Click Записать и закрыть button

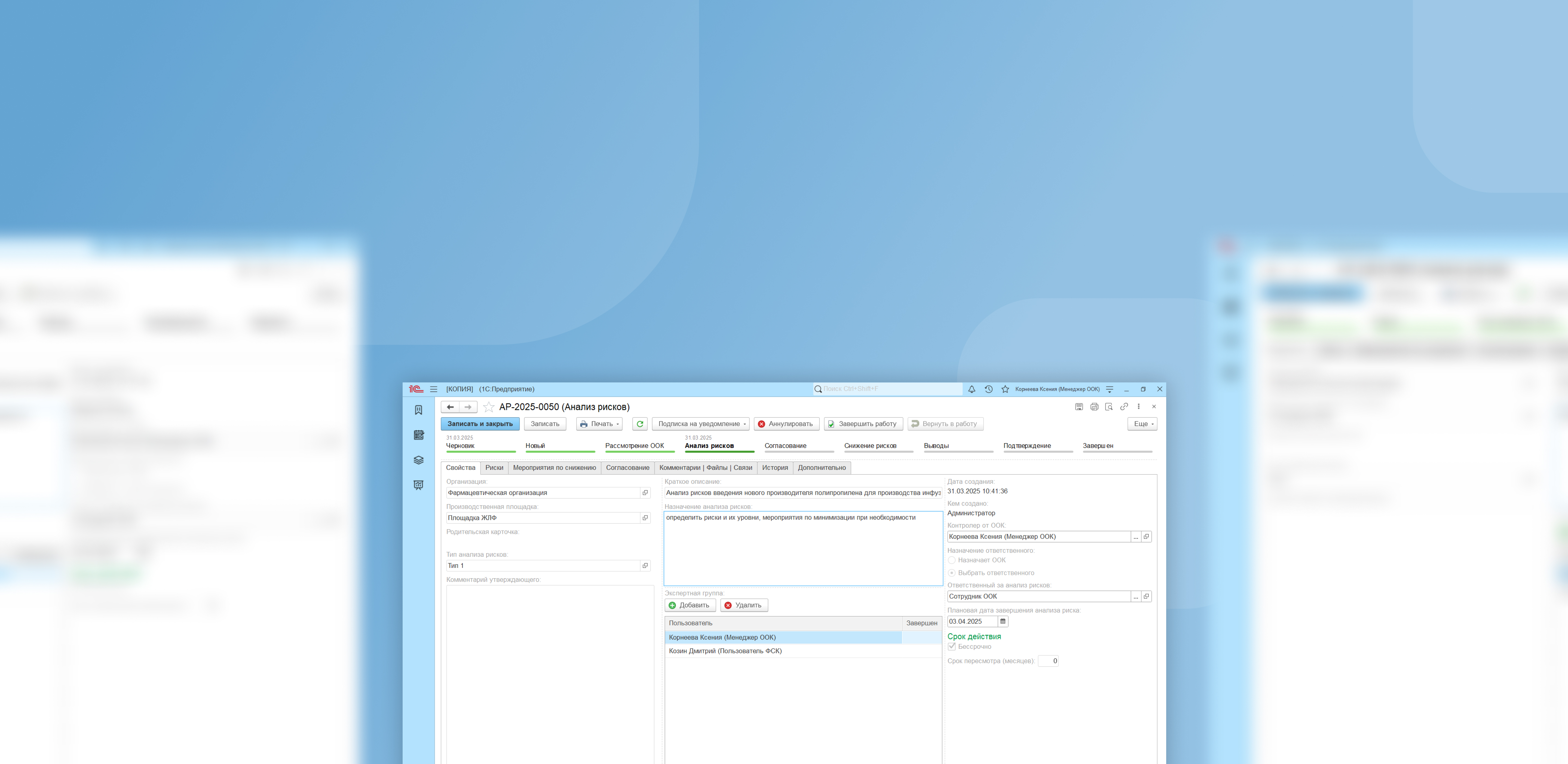[x=480, y=424]
